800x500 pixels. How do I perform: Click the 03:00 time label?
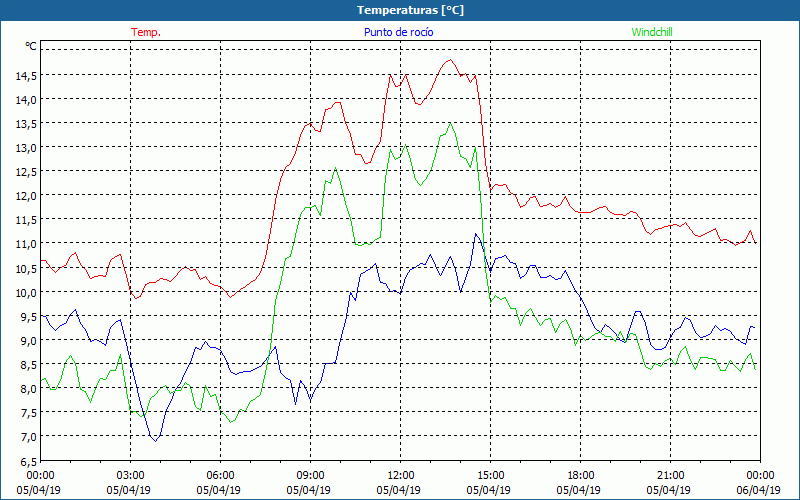[130, 475]
